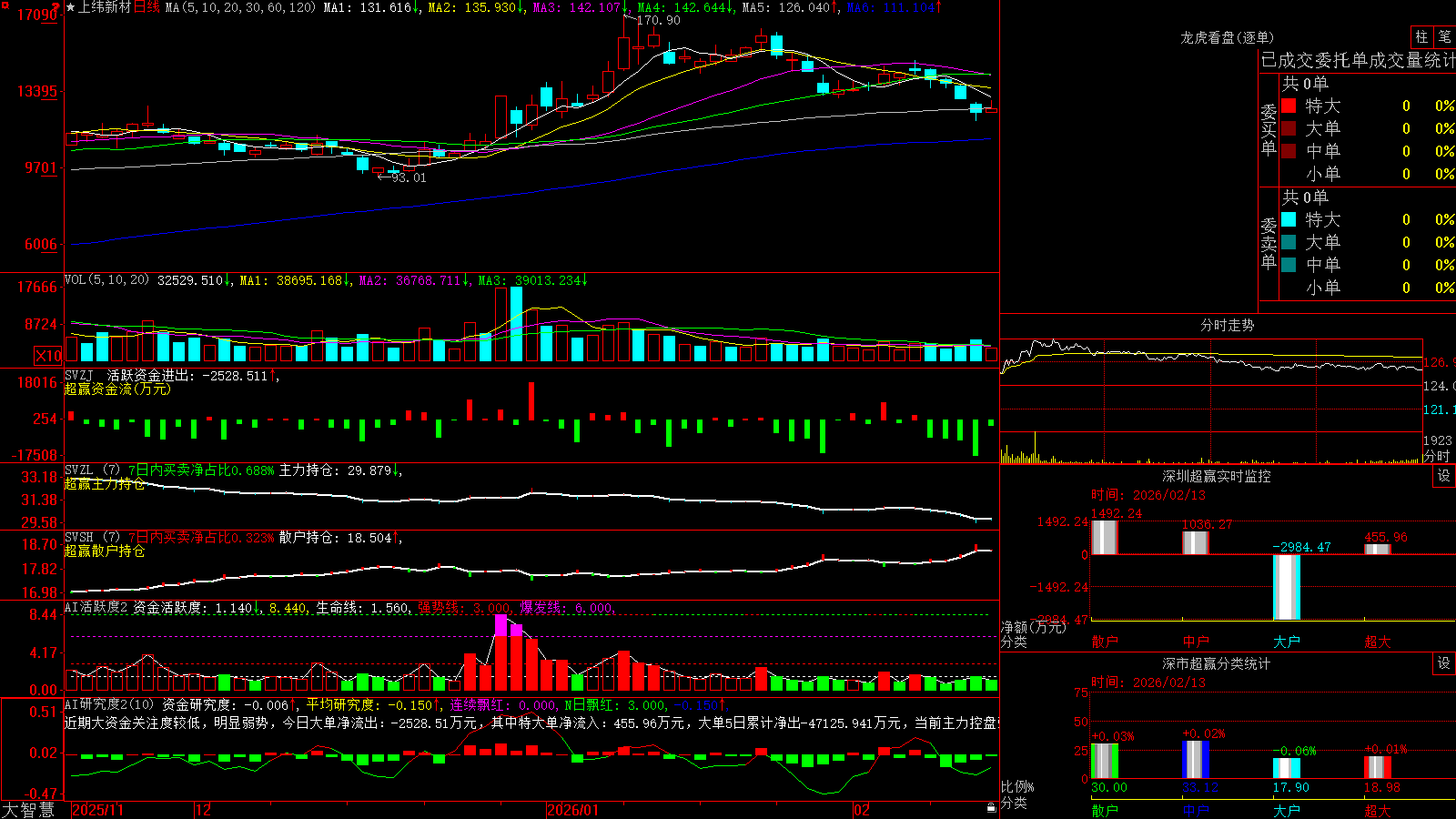Click the 强势线: 3.000 value
The height and width of the screenshot is (819, 1456).
click(464, 608)
